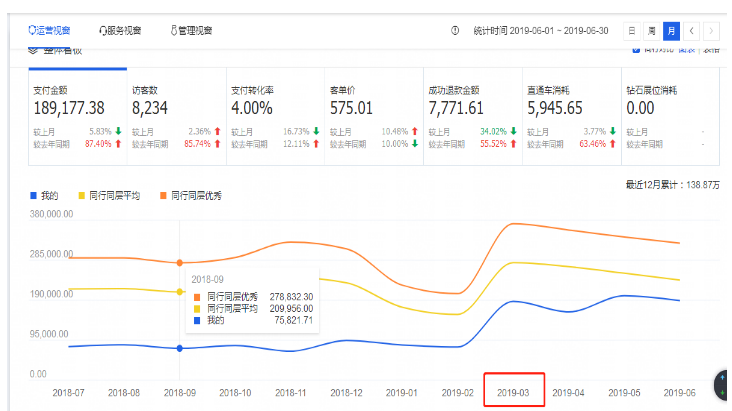Screen dimensions: 732x411
Task: Toggle the 我的 legend series
Action: pyautogui.click(x=44, y=196)
